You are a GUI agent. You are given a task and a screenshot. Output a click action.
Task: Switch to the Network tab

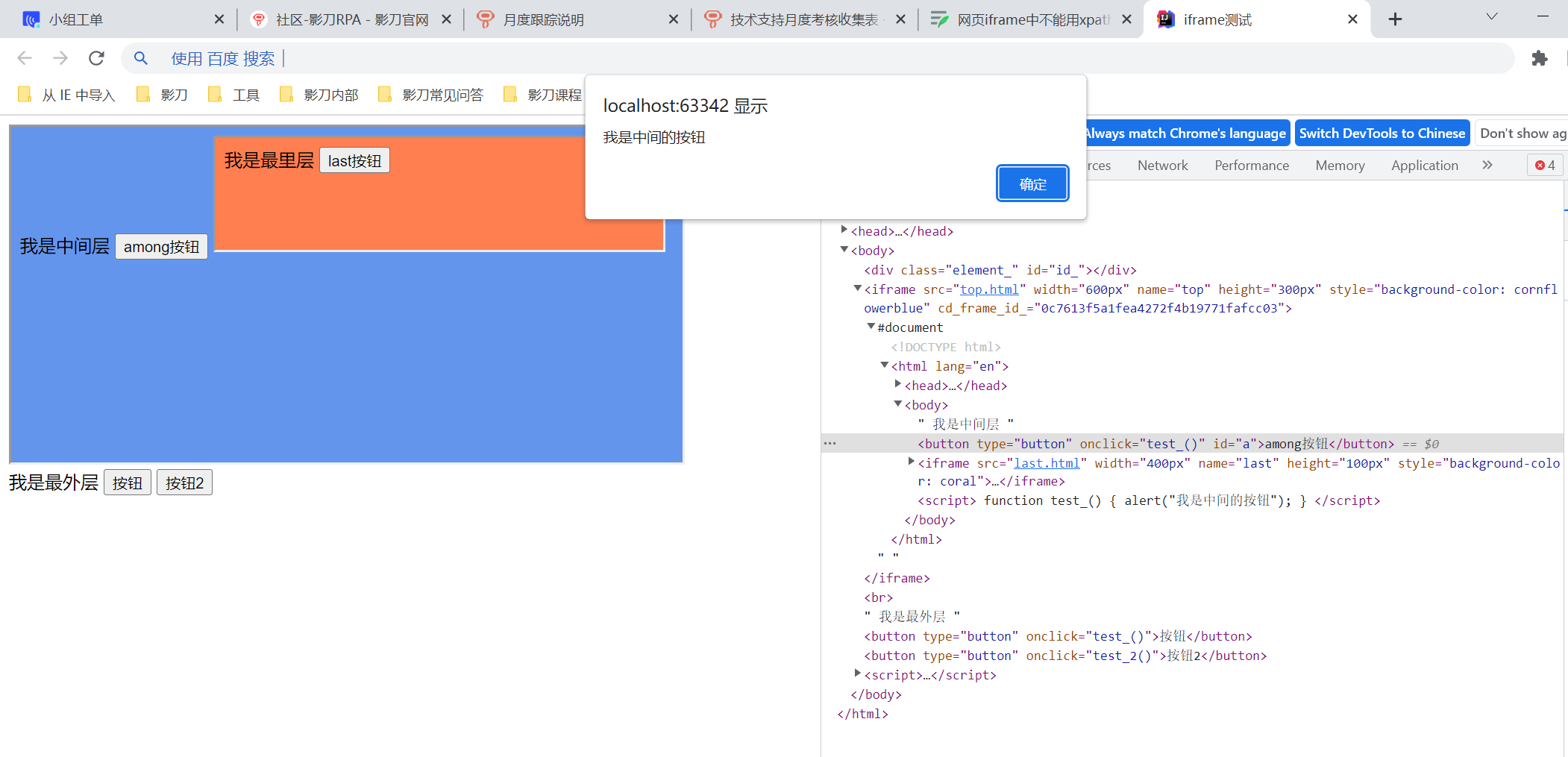(x=1162, y=166)
